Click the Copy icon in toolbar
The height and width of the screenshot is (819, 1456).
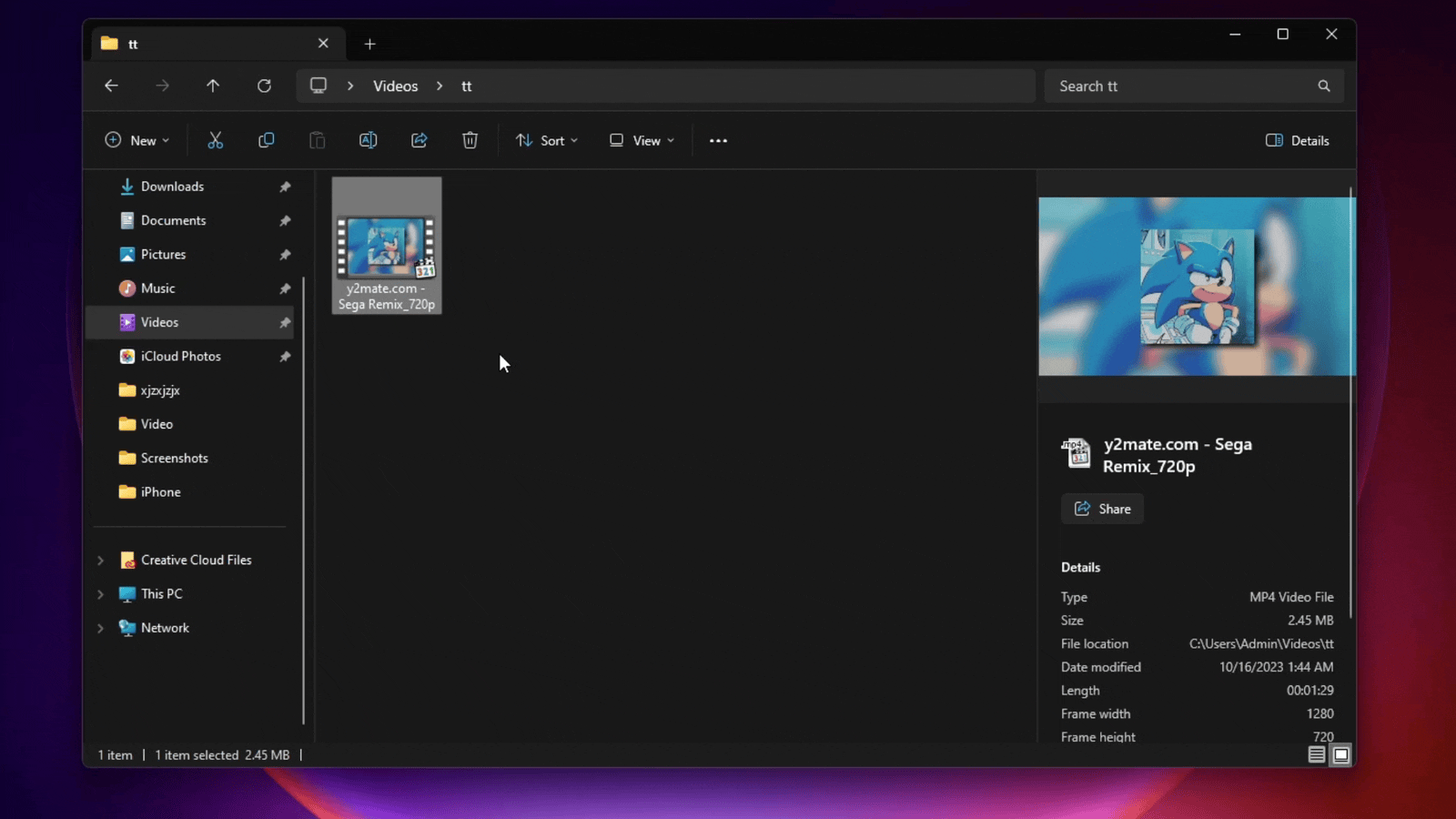click(x=266, y=140)
